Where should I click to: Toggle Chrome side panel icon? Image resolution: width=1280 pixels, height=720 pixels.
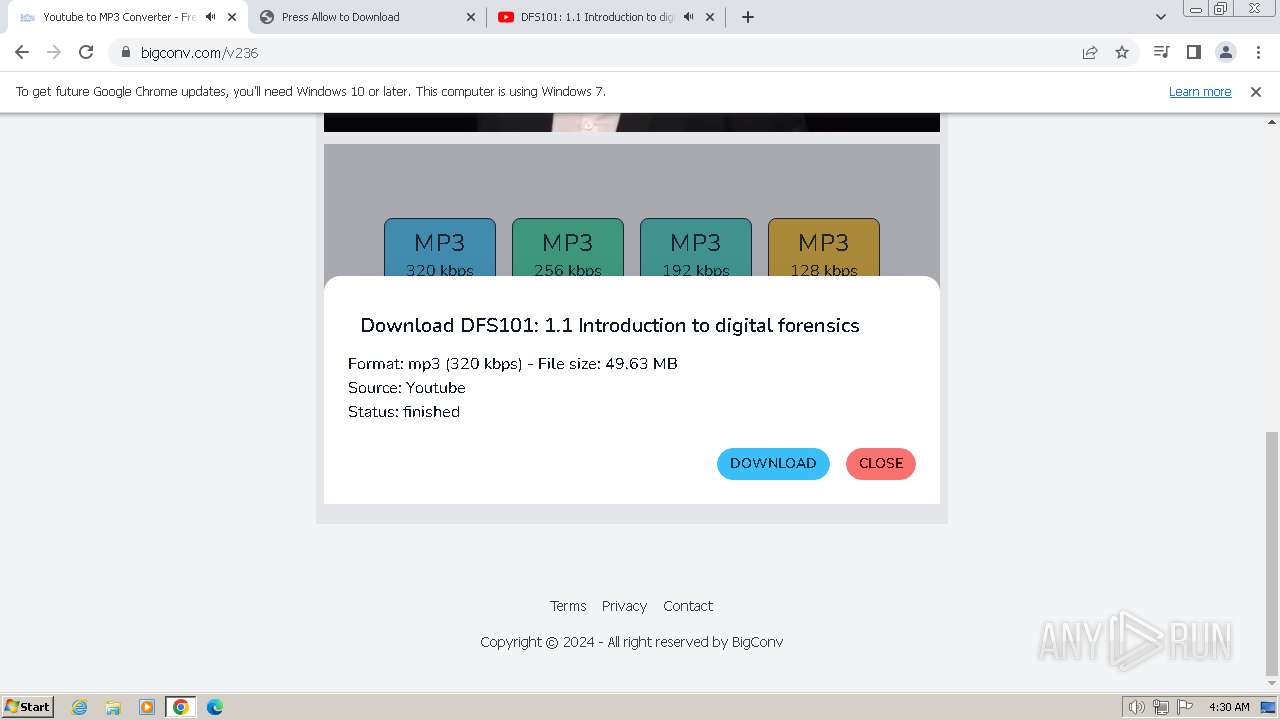coord(1193,52)
